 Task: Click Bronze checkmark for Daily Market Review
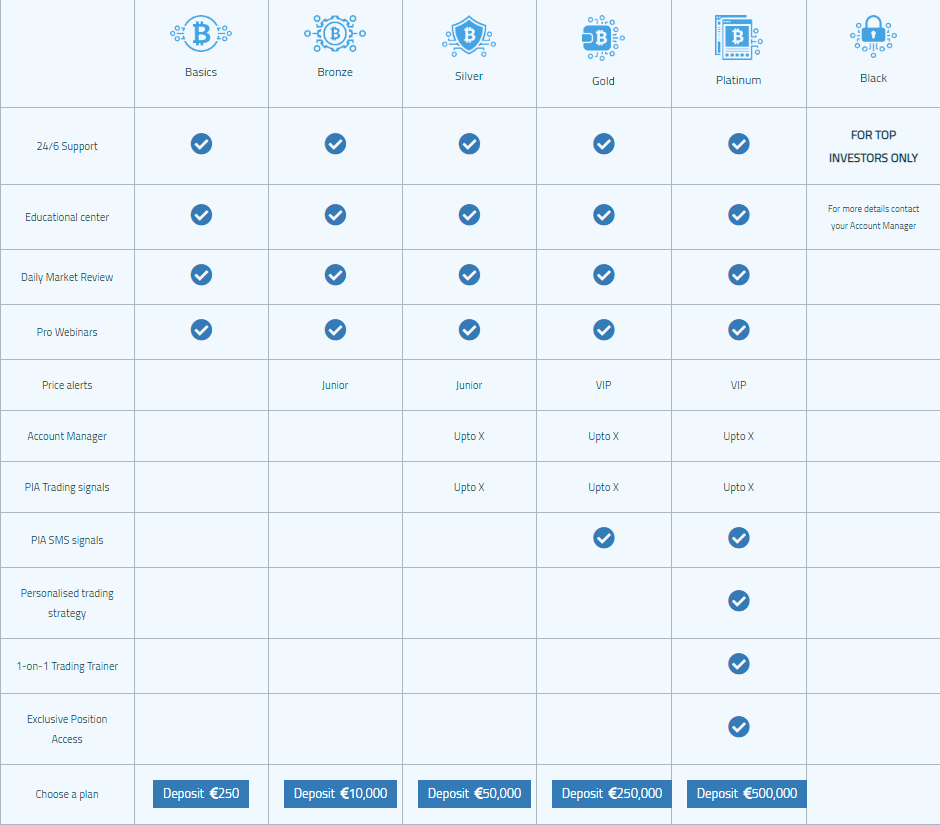coord(335,275)
